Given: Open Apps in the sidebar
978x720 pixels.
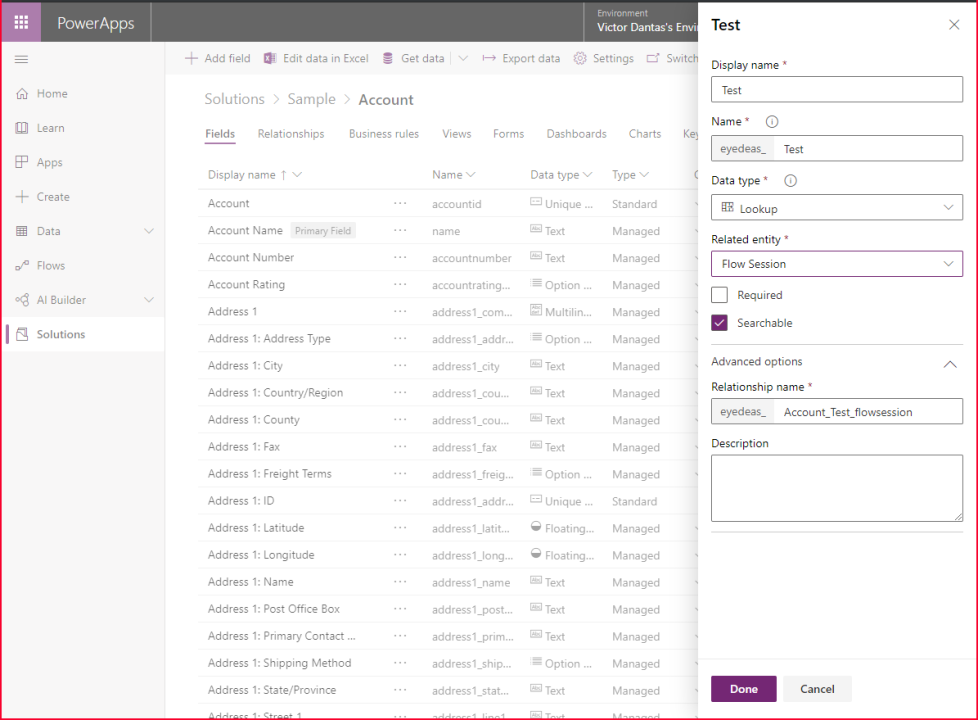Looking at the screenshot, I should click(49, 162).
